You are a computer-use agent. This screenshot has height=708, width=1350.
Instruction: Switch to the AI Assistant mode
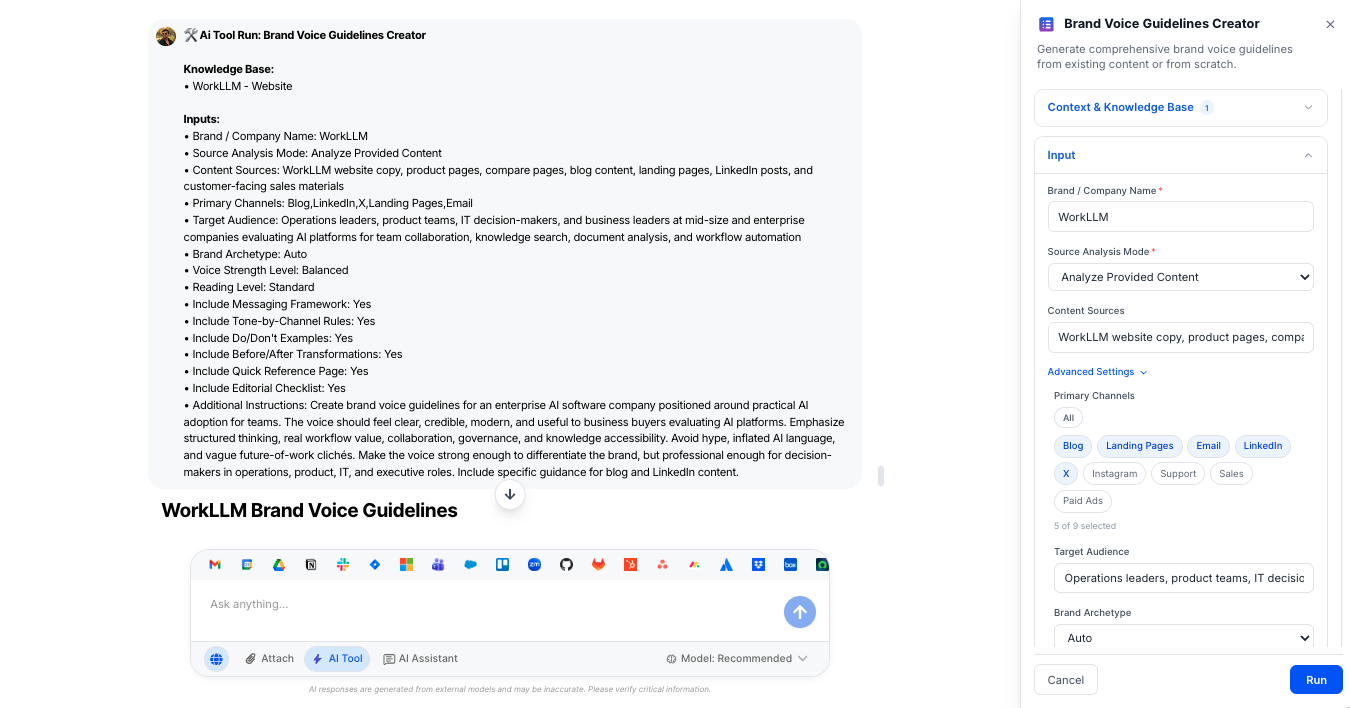click(x=420, y=658)
